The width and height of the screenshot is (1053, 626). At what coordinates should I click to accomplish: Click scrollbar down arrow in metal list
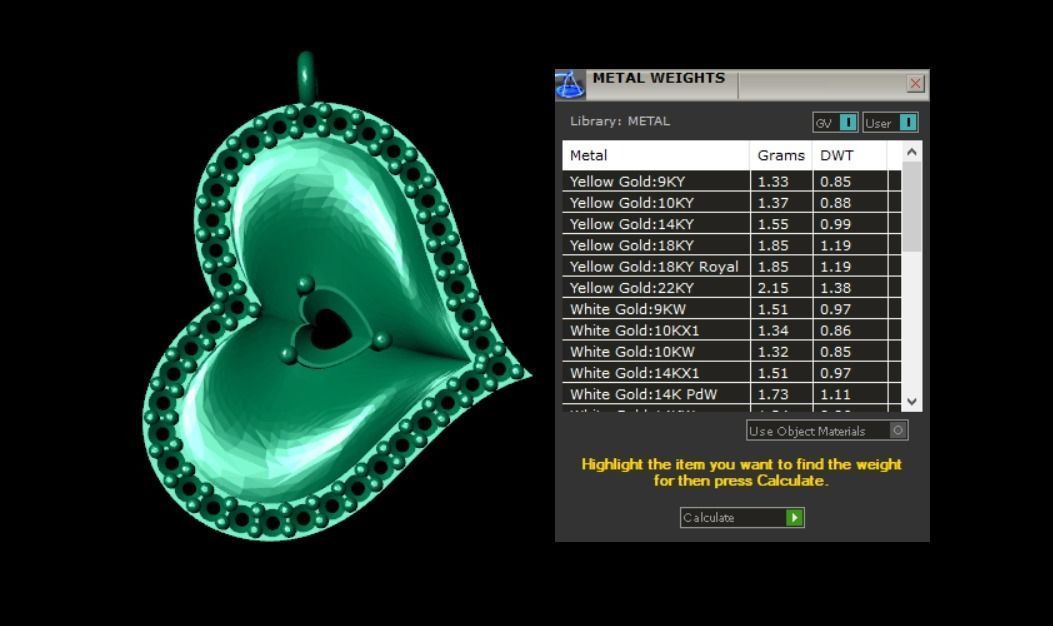pos(911,402)
